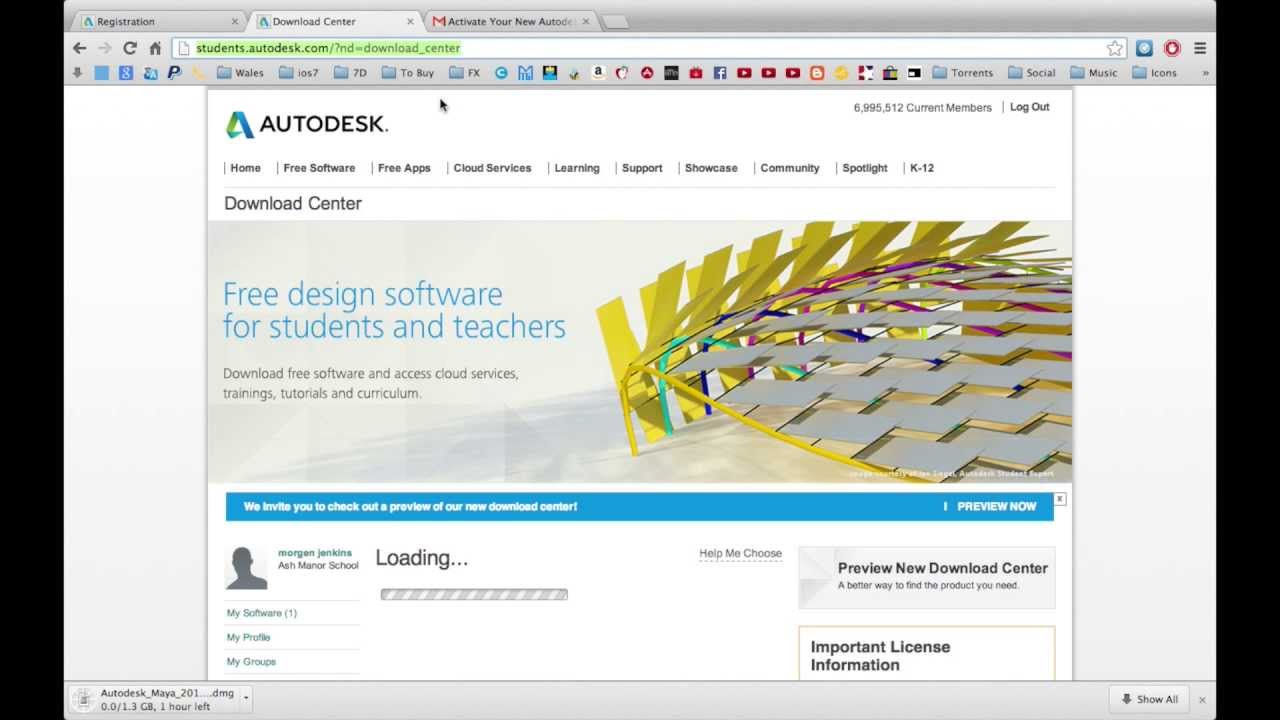1280x720 pixels.
Task: Open a new tab with the tab-strip button
Action: tap(616, 21)
